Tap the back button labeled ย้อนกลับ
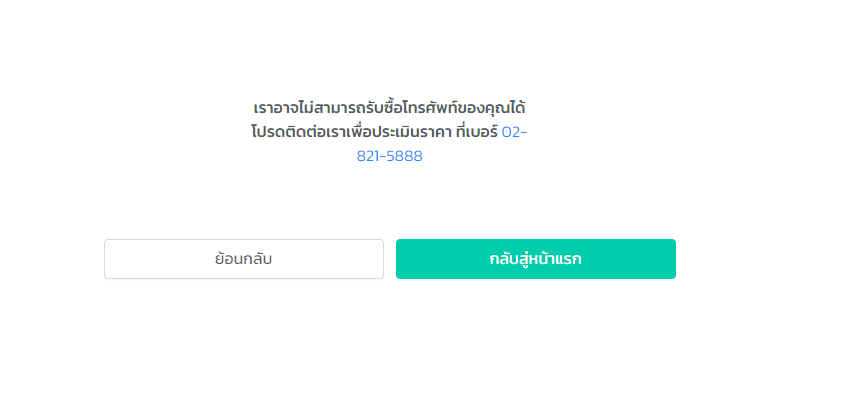Viewport: 847px width, 402px height. click(243, 259)
